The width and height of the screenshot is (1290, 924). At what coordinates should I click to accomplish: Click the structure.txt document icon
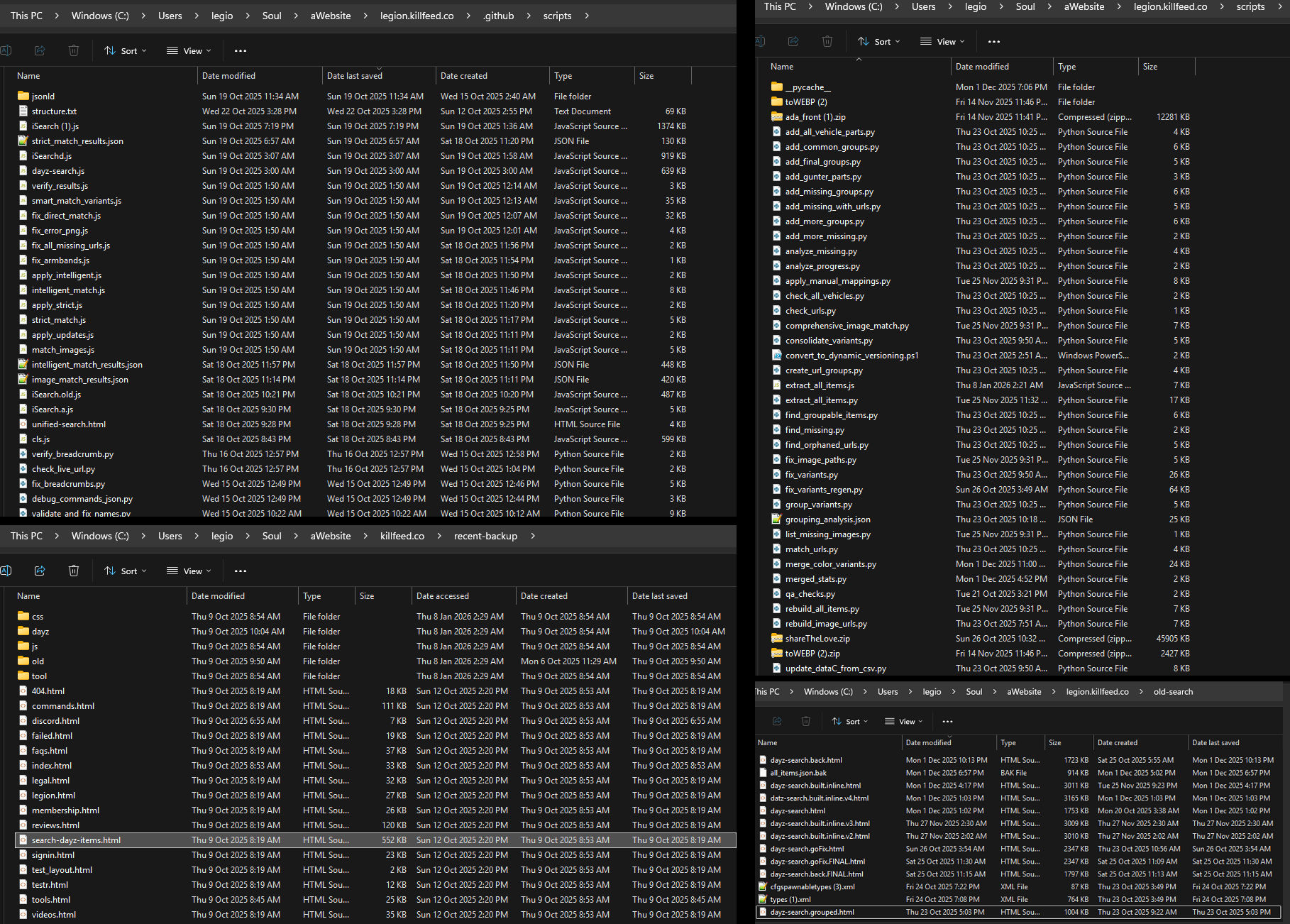23,111
